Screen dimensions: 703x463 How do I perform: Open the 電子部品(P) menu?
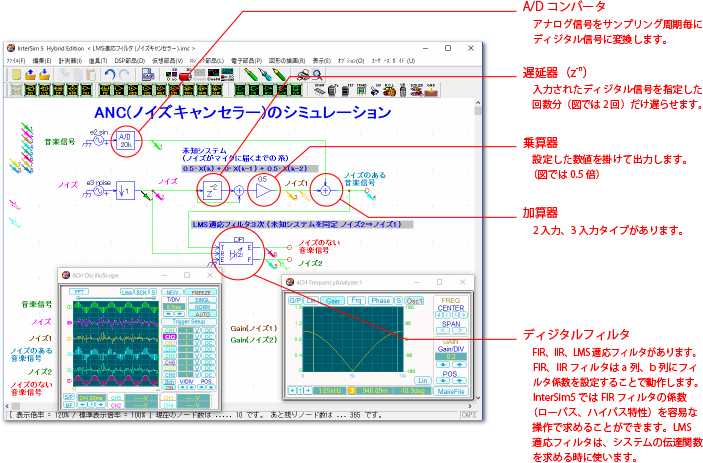246,61
